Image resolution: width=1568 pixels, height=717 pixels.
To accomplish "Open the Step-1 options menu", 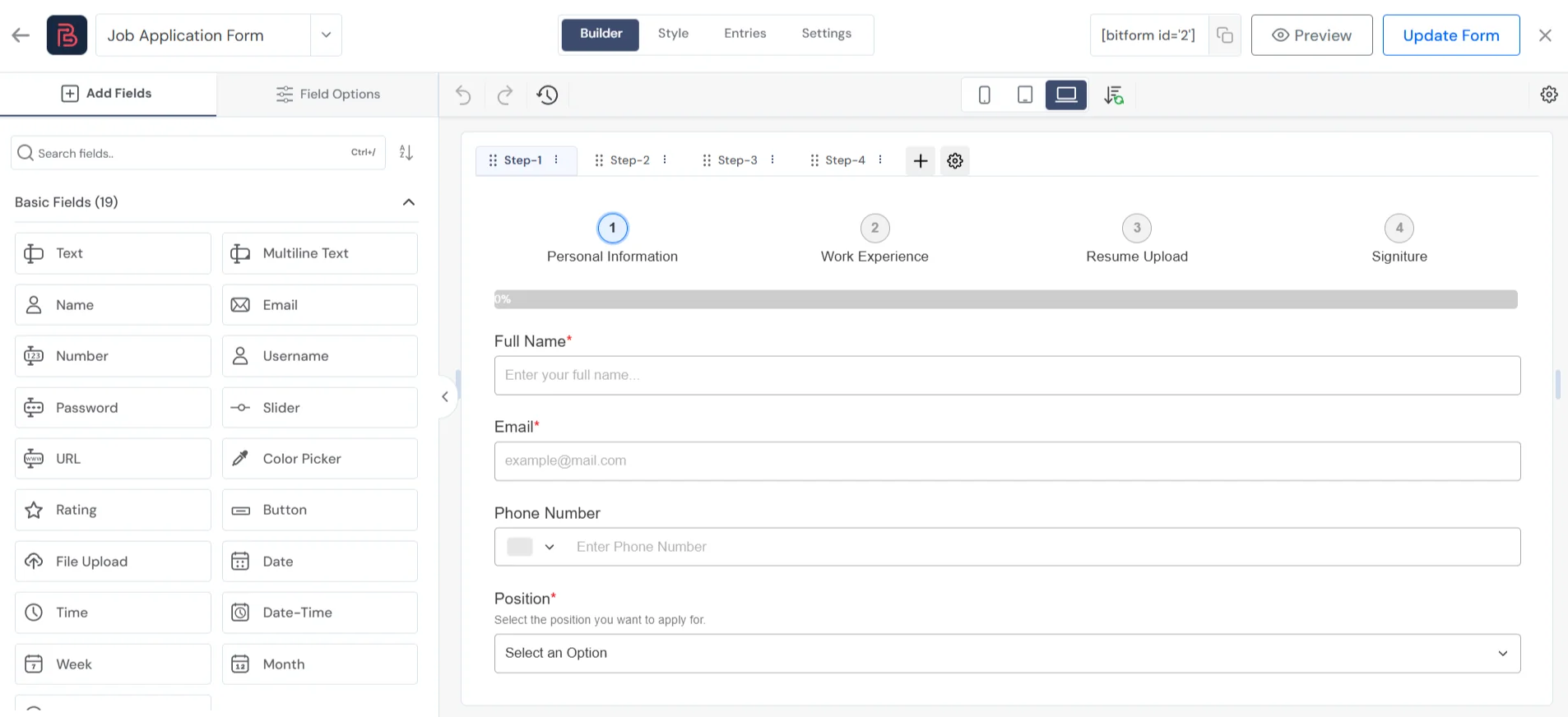I will (557, 160).
